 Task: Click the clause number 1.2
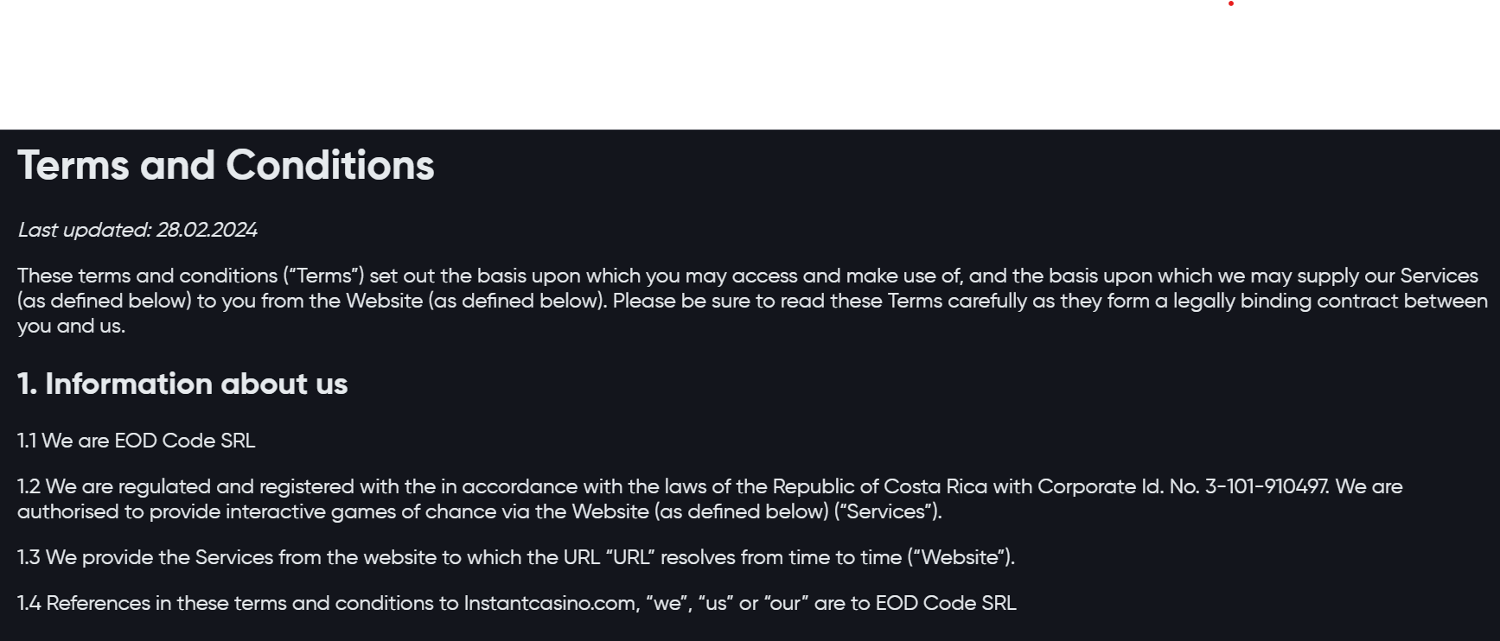[29, 487]
